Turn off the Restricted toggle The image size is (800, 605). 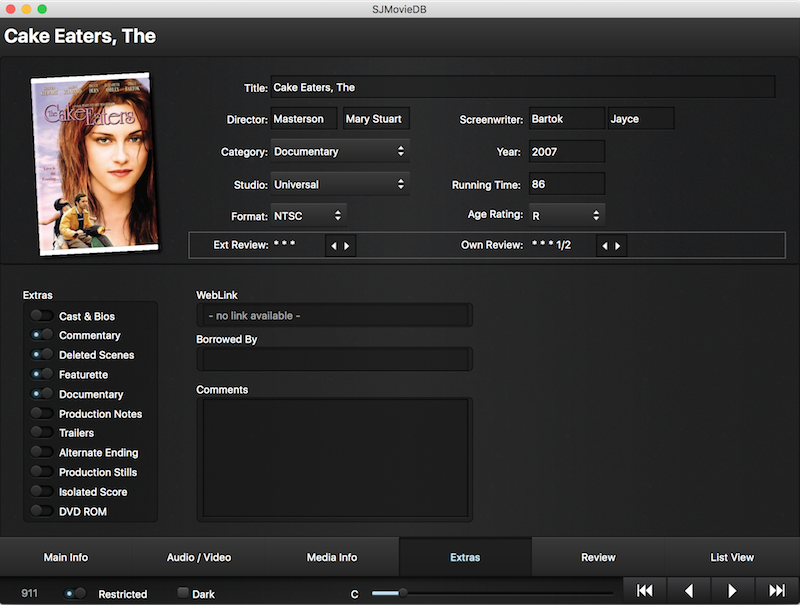pos(75,593)
